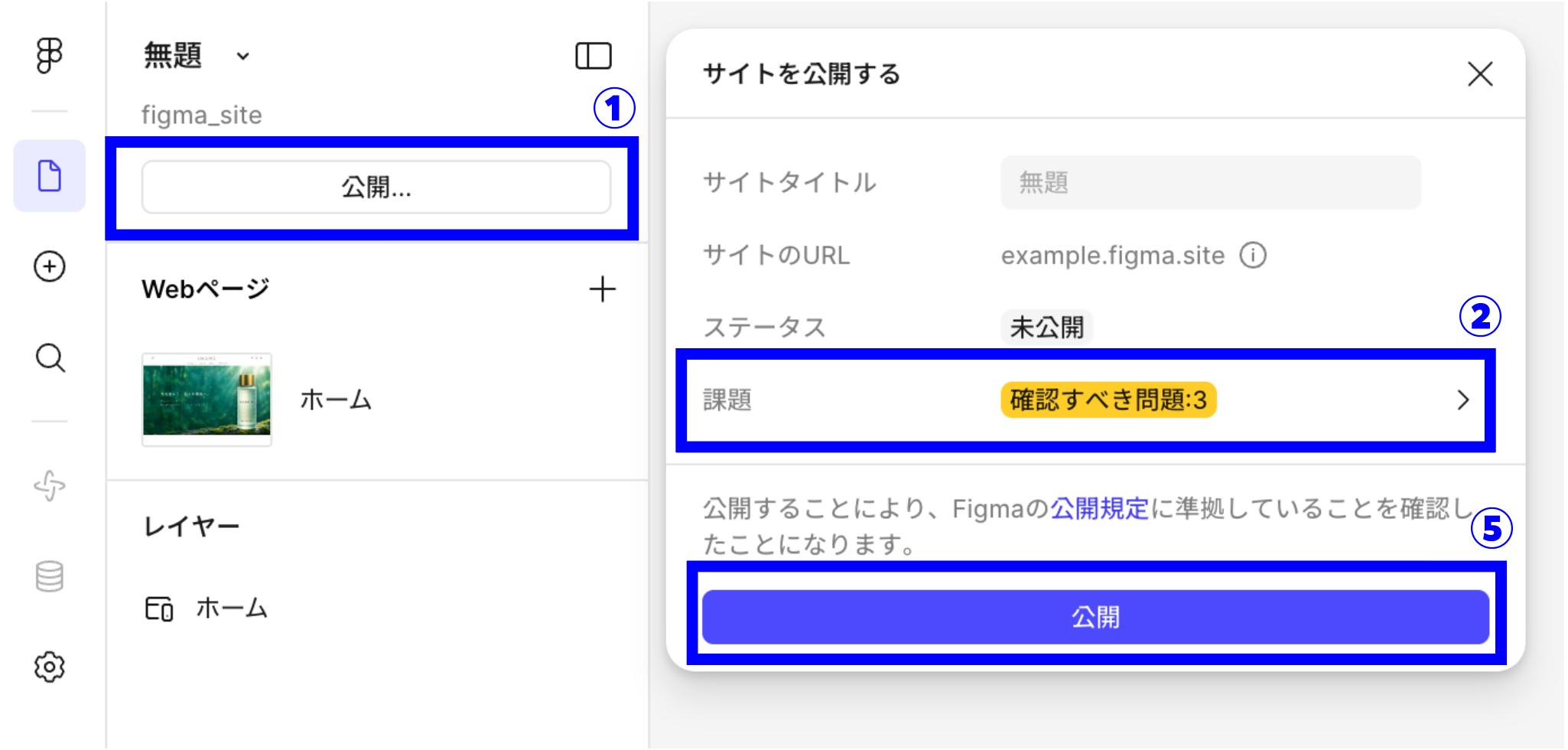The height and width of the screenshot is (750, 1568).
Task: Select the ホーム webpage thumbnail
Action: pyautogui.click(x=206, y=398)
